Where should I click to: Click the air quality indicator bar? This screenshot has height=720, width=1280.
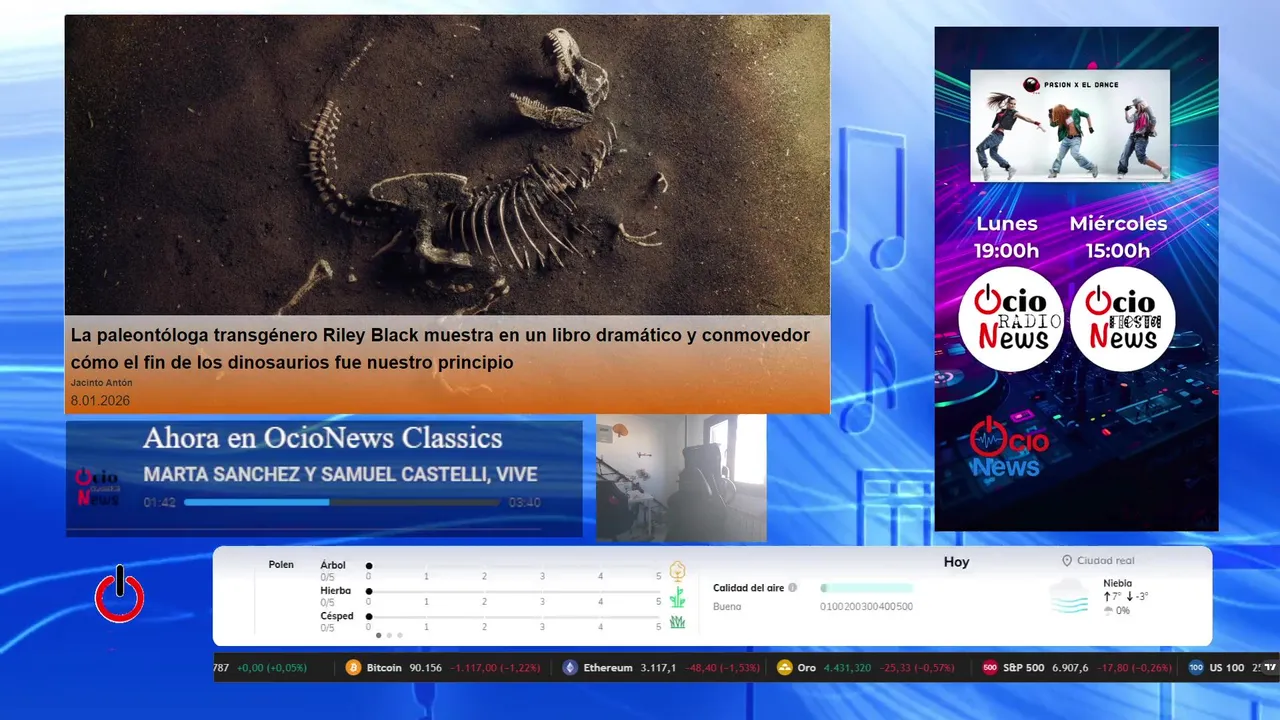click(866, 588)
